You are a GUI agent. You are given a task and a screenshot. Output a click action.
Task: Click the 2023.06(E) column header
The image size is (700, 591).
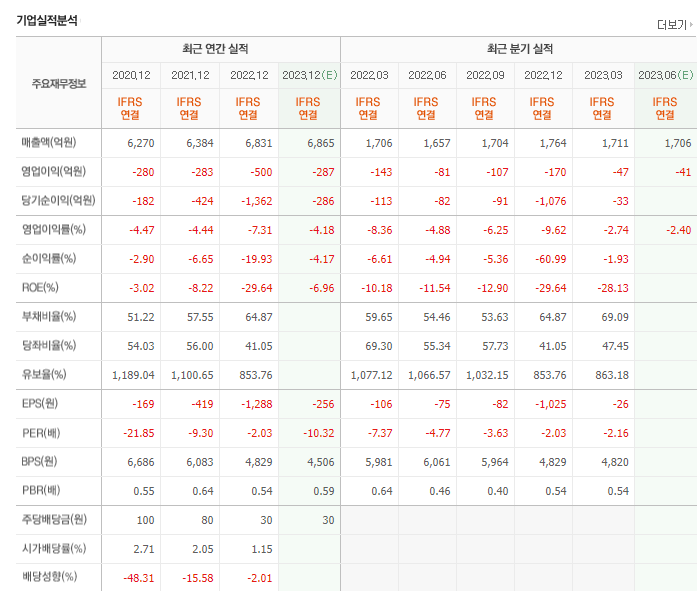[666, 75]
